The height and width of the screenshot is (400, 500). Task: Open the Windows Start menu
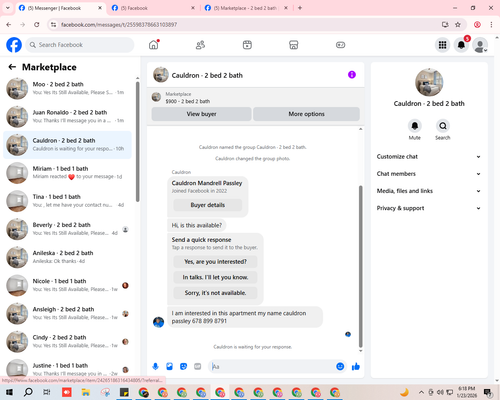[9, 392]
